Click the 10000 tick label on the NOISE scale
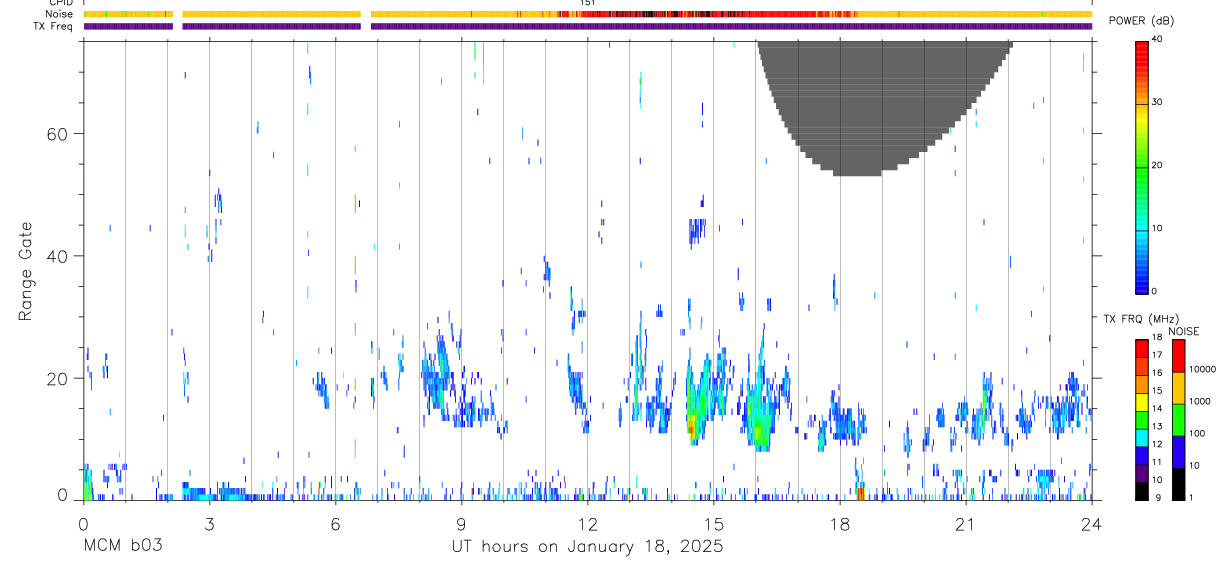The width and height of the screenshot is (1228, 567). tap(1202, 369)
